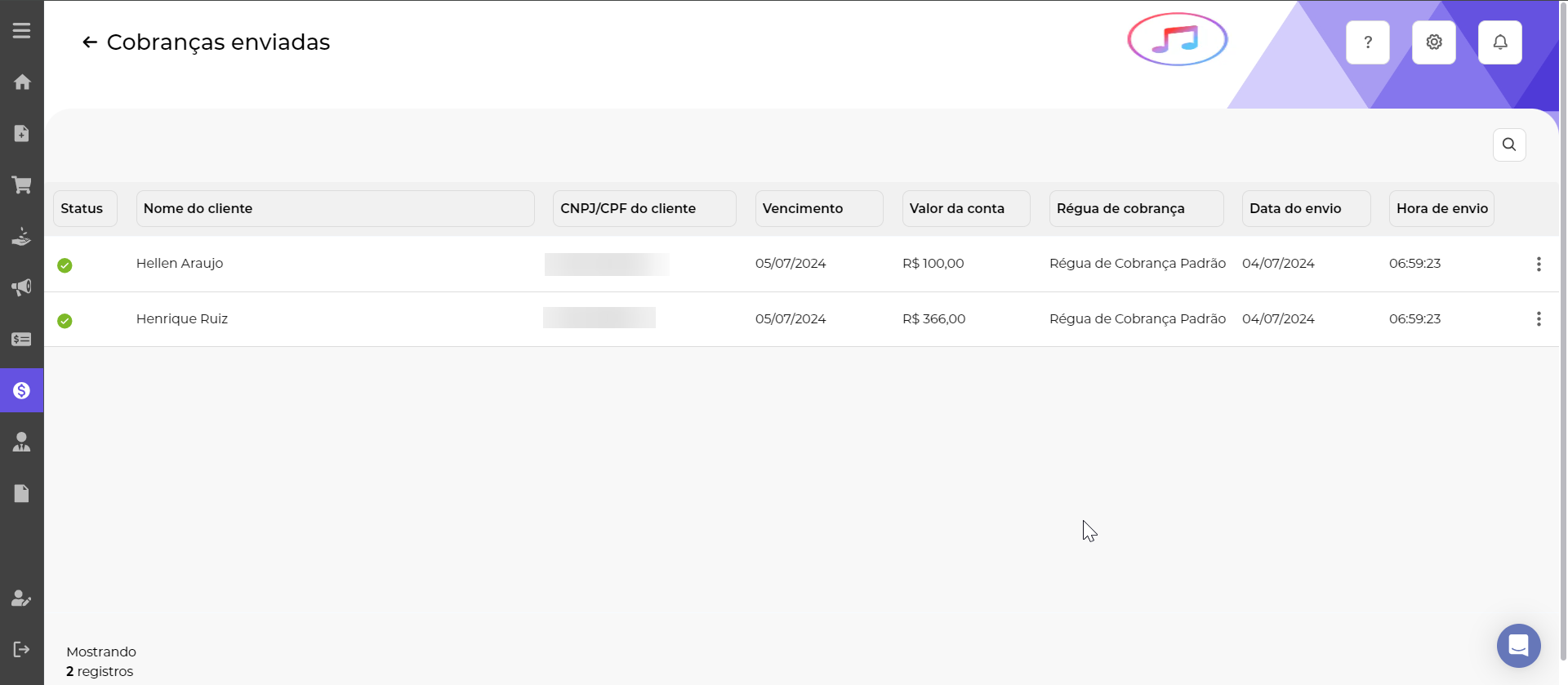Open the shopping cart sidebar section

[x=22, y=185]
